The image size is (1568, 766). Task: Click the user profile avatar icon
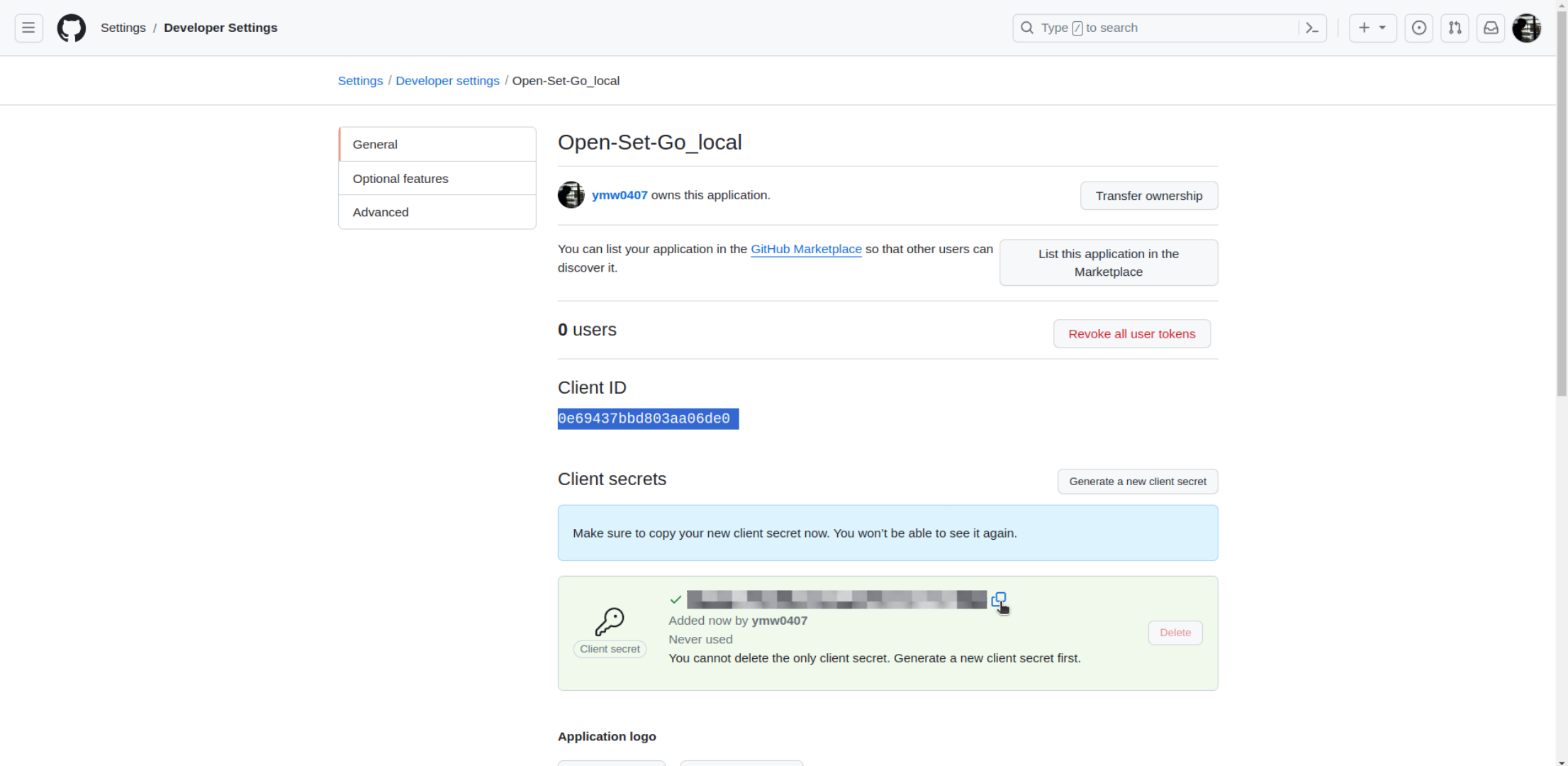(1527, 27)
